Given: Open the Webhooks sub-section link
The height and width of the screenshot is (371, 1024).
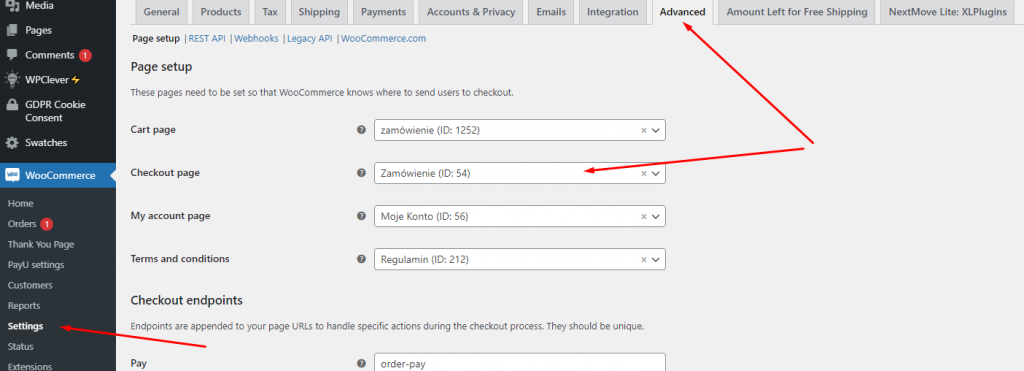Looking at the screenshot, I should click(x=257, y=39).
